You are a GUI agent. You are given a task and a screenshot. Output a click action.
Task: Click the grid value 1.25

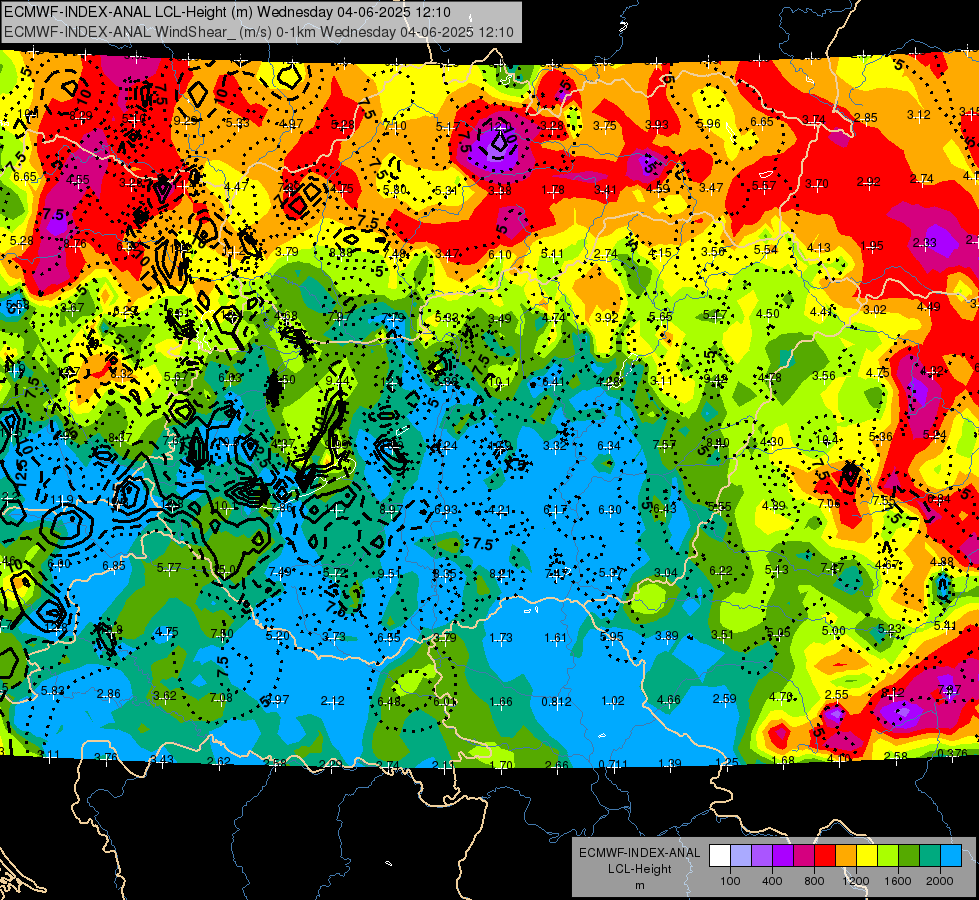click(x=727, y=762)
